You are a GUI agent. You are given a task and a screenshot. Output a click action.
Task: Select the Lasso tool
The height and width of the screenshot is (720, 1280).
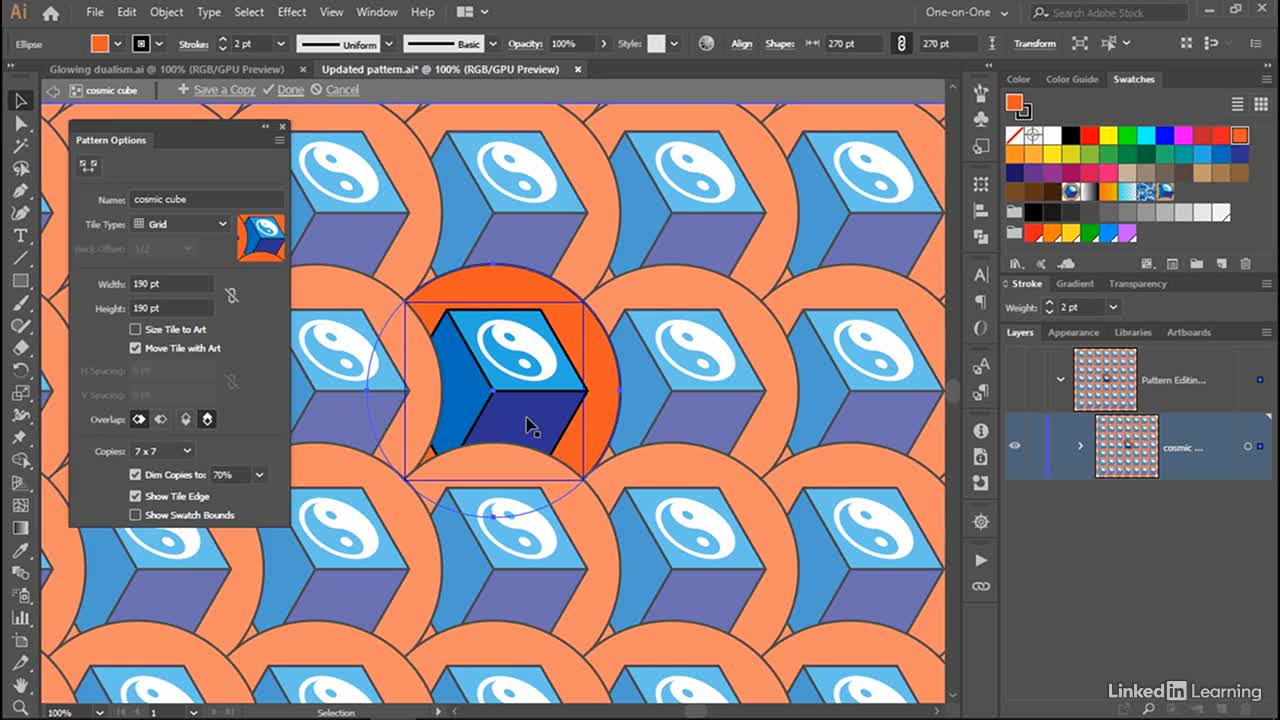click(x=20, y=168)
